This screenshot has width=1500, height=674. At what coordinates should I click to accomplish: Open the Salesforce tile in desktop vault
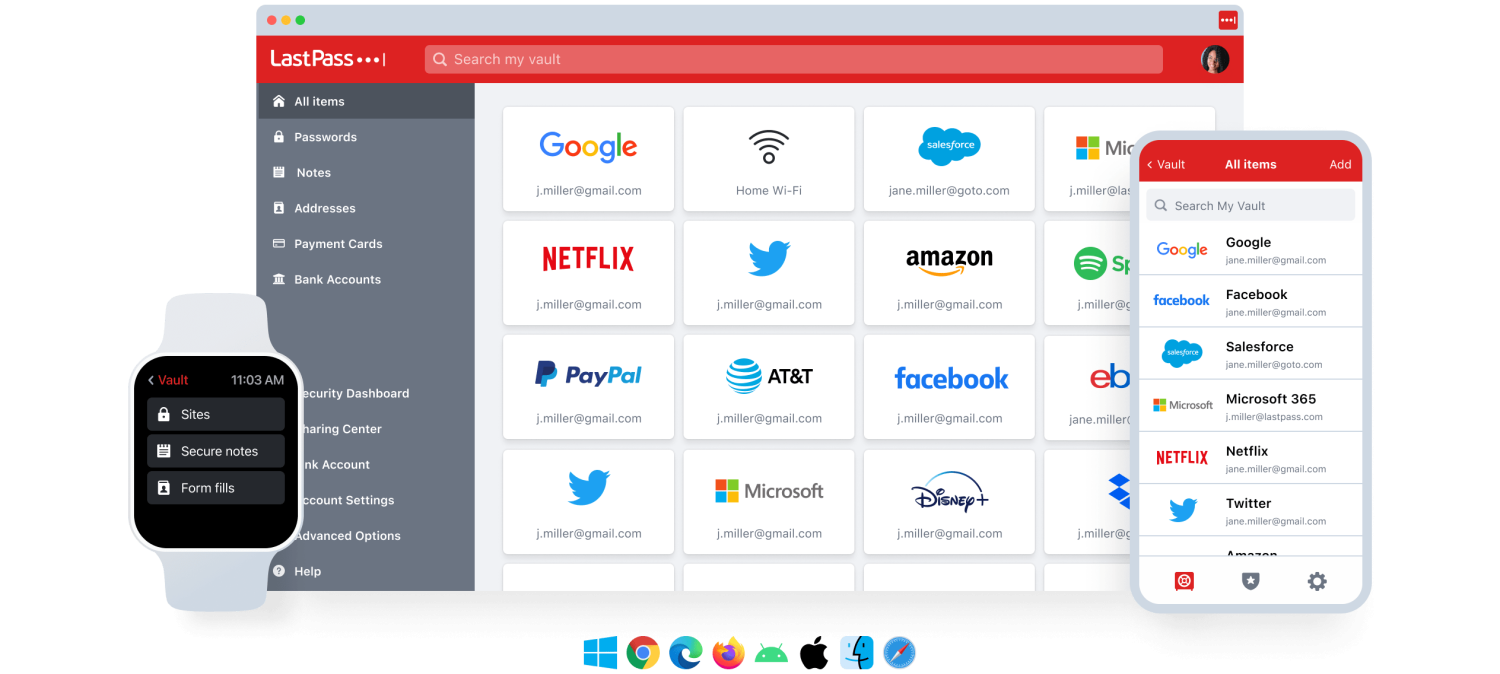click(949, 159)
